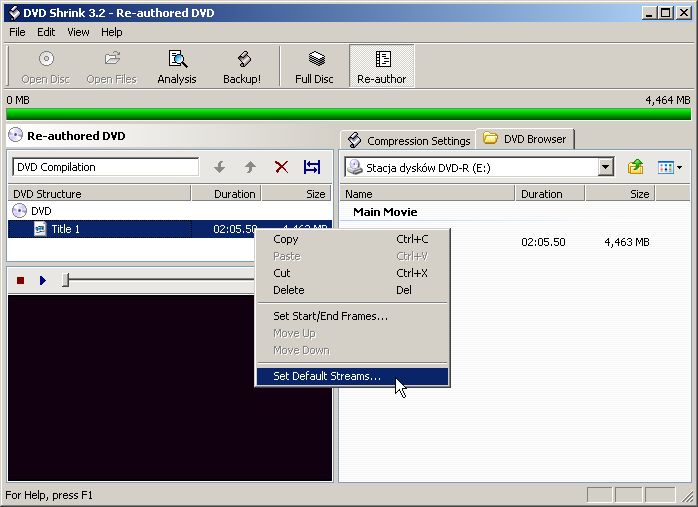
Task: Click the preview seek slider handle
Action: [x=65, y=280]
